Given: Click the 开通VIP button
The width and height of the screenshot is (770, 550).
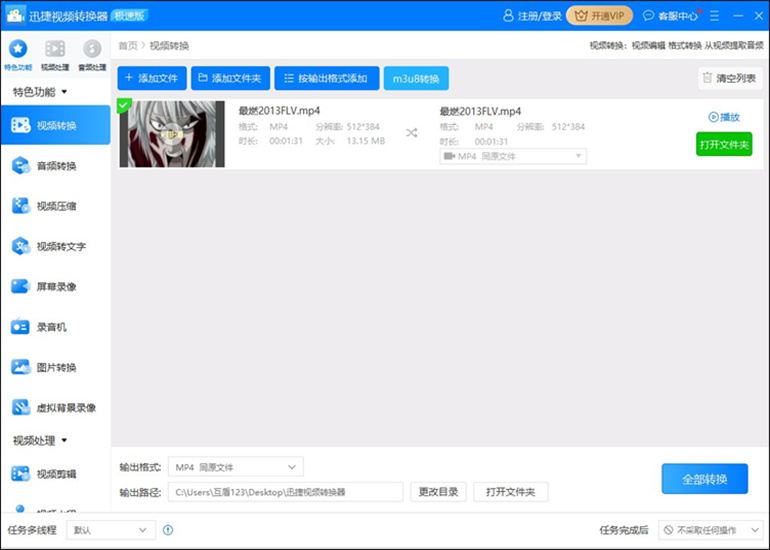Looking at the screenshot, I should pyautogui.click(x=600, y=16).
